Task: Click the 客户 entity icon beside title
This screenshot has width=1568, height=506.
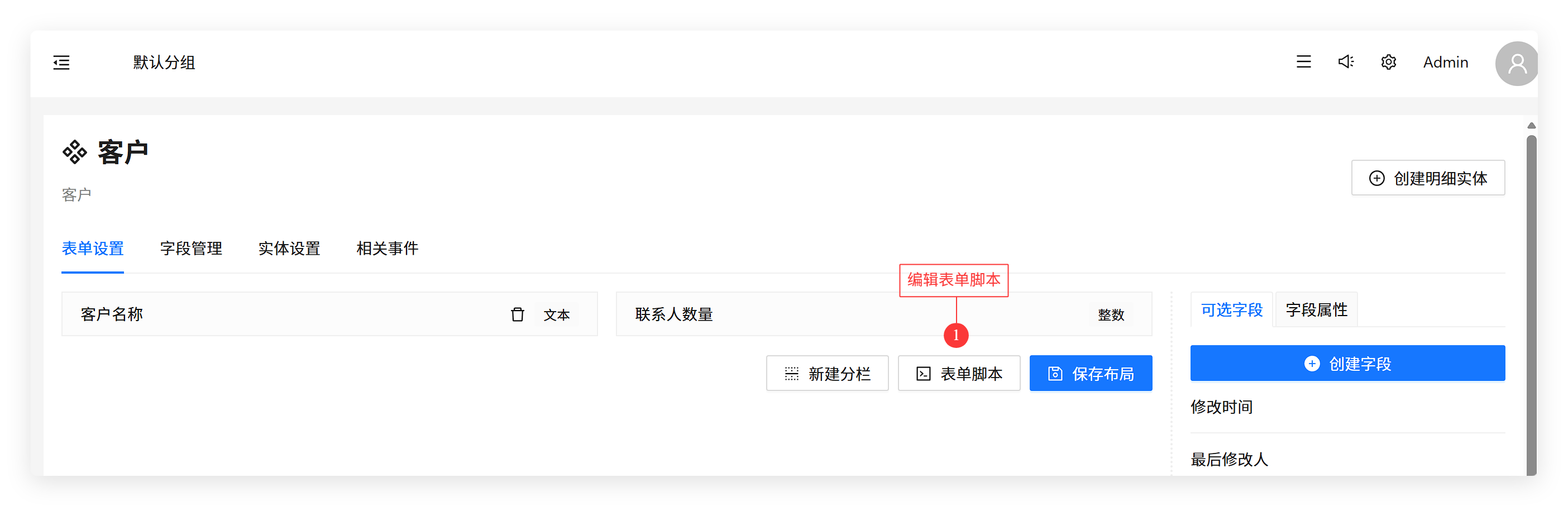Action: (x=75, y=151)
